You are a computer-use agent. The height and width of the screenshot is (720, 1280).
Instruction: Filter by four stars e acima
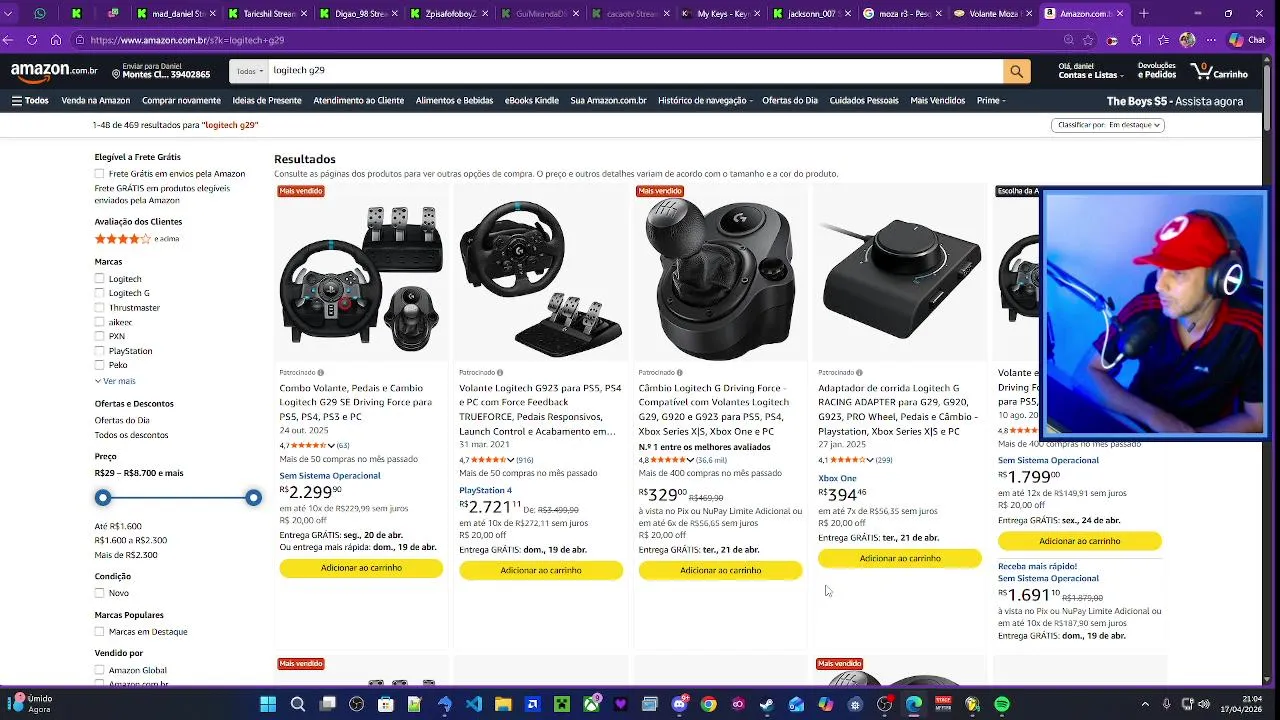coord(137,239)
